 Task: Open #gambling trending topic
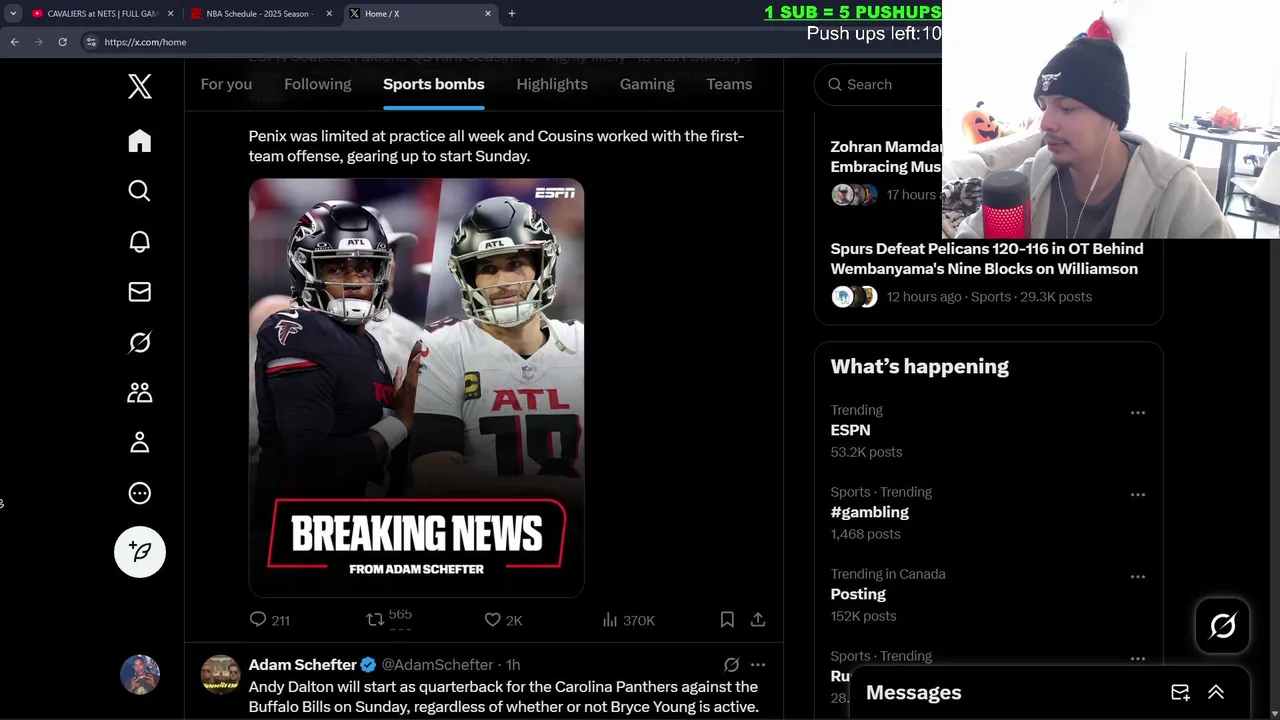(x=870, y=512)
